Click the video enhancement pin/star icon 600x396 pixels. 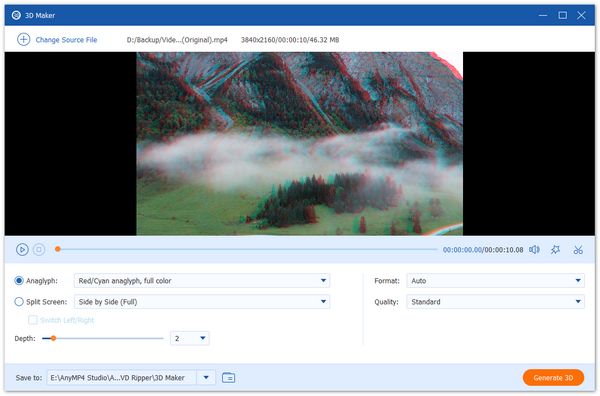[555, 250]
